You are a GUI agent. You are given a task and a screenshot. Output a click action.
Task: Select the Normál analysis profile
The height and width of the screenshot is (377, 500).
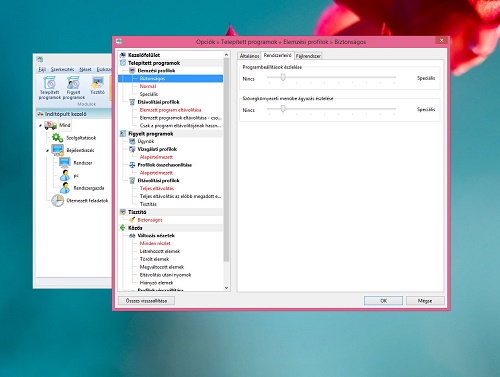pos(148,86)
